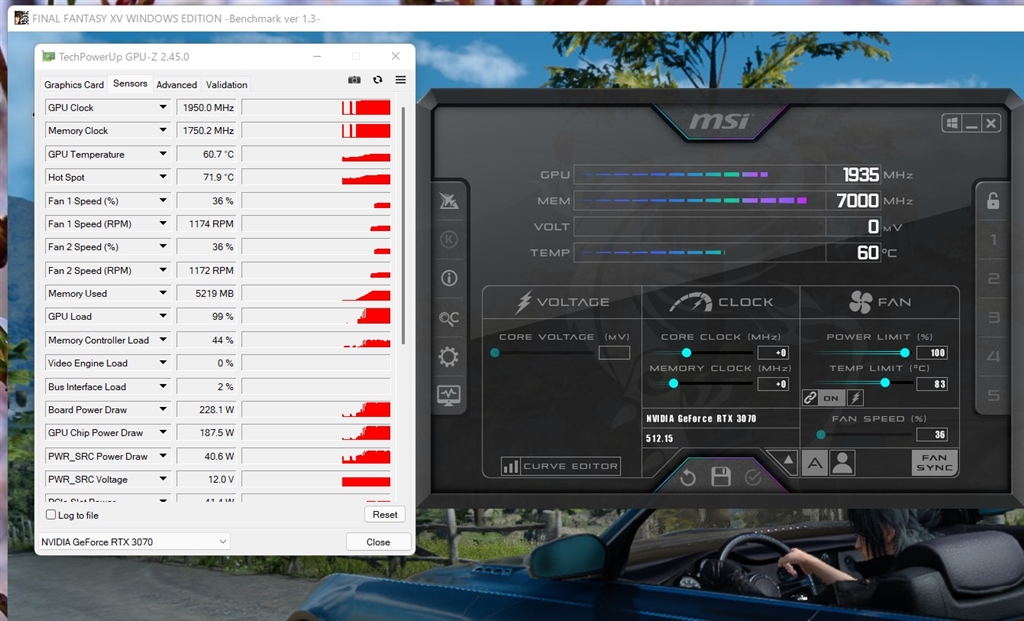The width and height of the screenshot is (1024, 621).
Task: Adjust the Core Clock slider handle
Action: (x=686, y=353)
